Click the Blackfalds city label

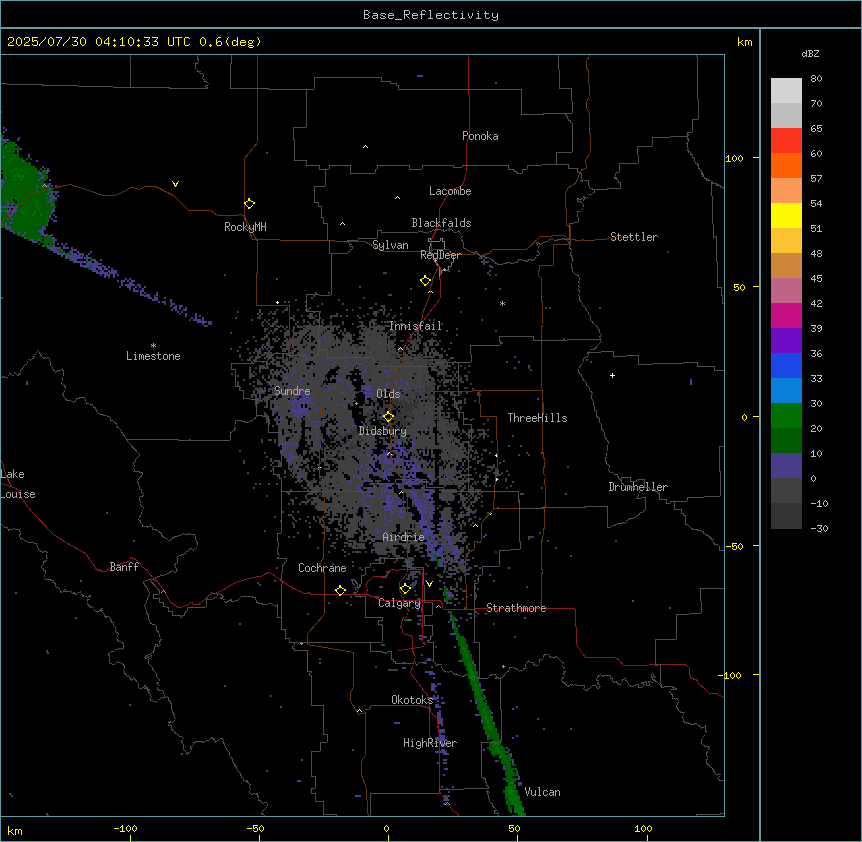click(x=441, y=223)
